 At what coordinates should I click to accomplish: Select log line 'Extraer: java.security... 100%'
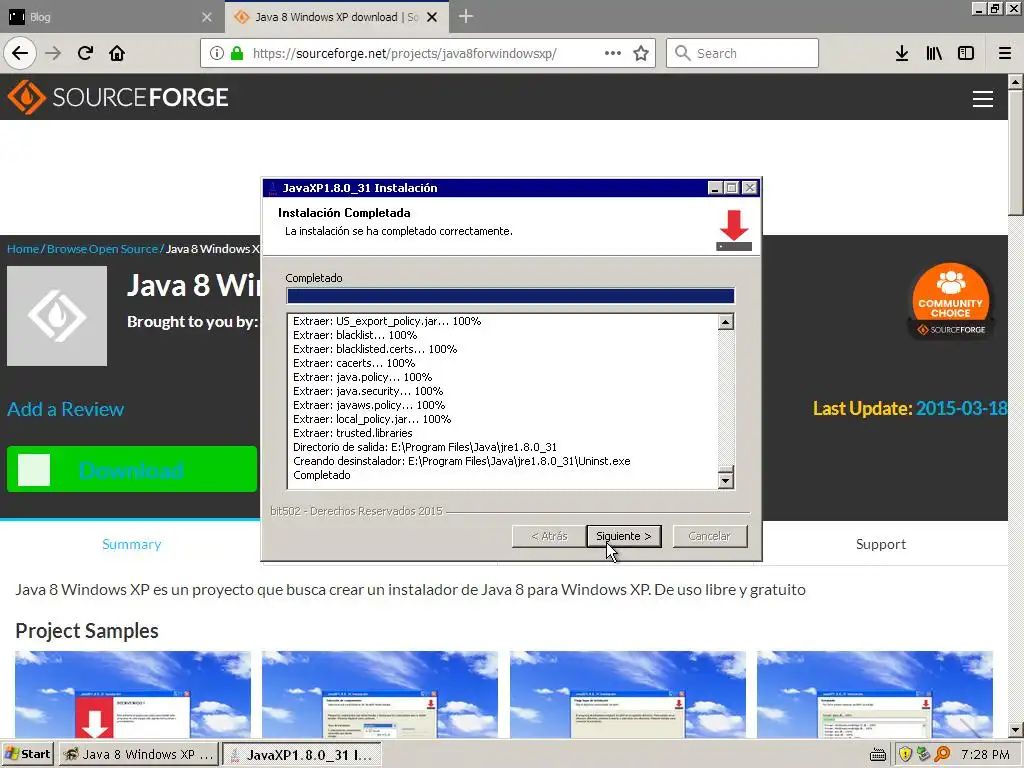pos(368,391)
